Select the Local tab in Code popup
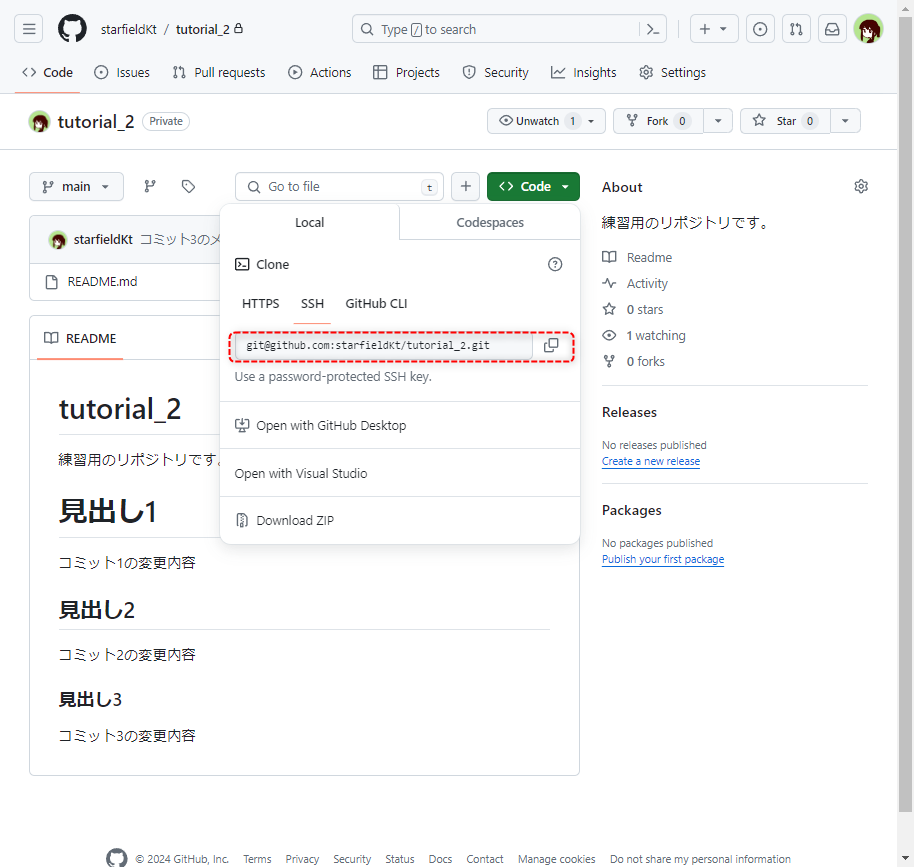This screenshot has height=867, width=914. point(310,223)
